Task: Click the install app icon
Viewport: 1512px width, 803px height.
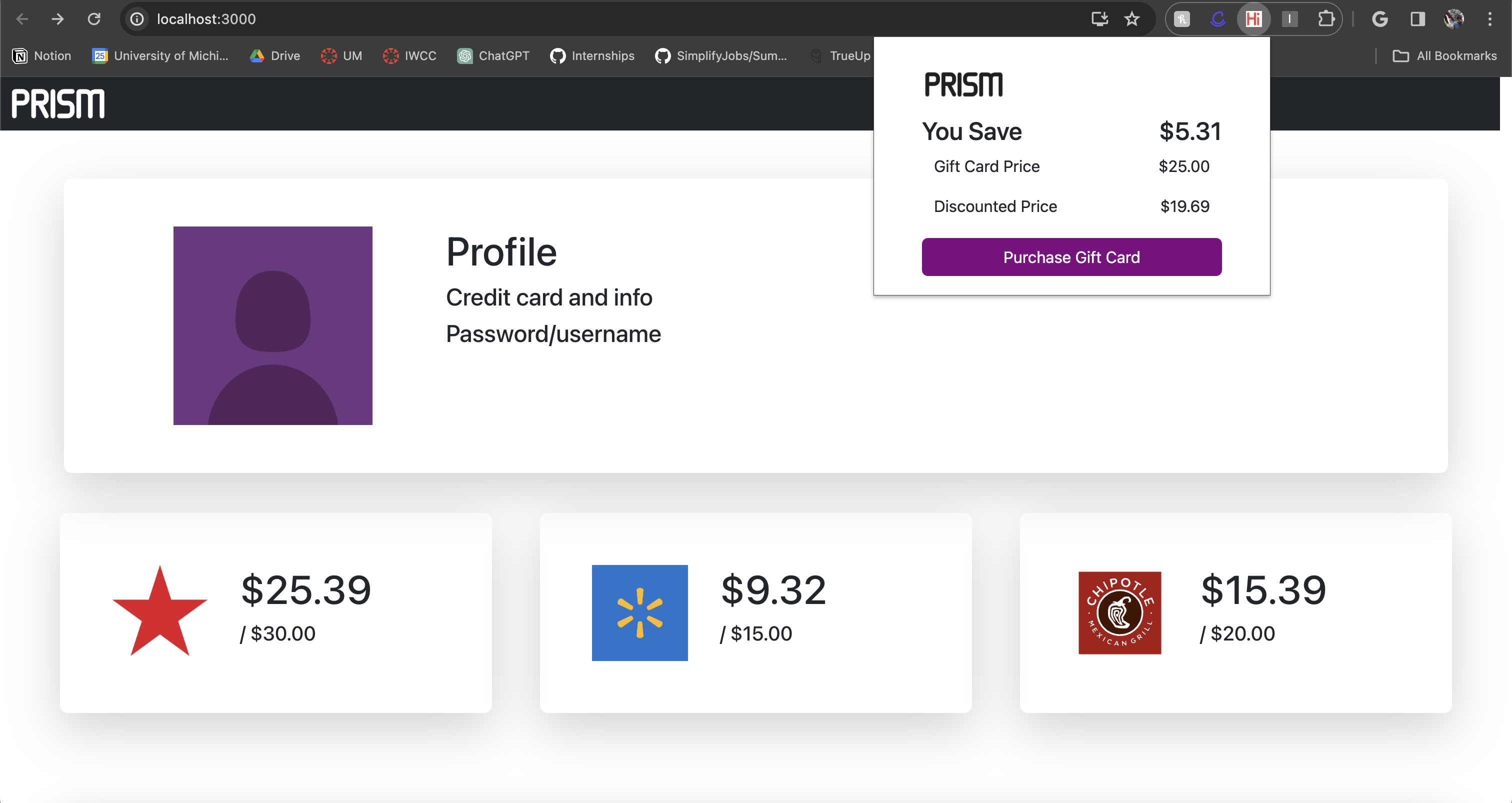Action: click(1099, 19)
